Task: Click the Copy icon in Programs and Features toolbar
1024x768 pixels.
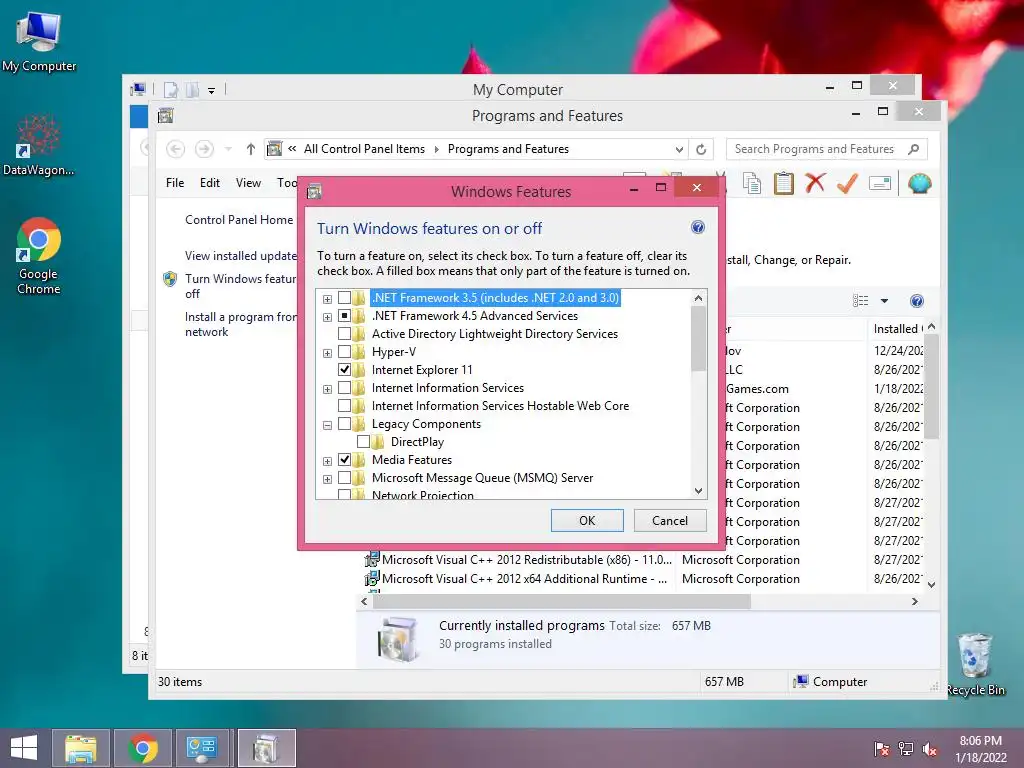Action: 752,184
